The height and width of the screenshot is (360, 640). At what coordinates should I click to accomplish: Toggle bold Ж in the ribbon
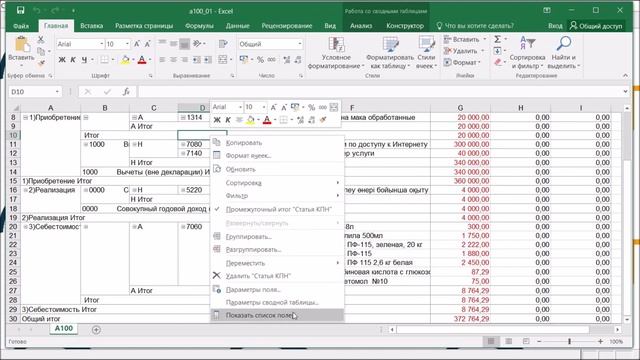(62, 60)
